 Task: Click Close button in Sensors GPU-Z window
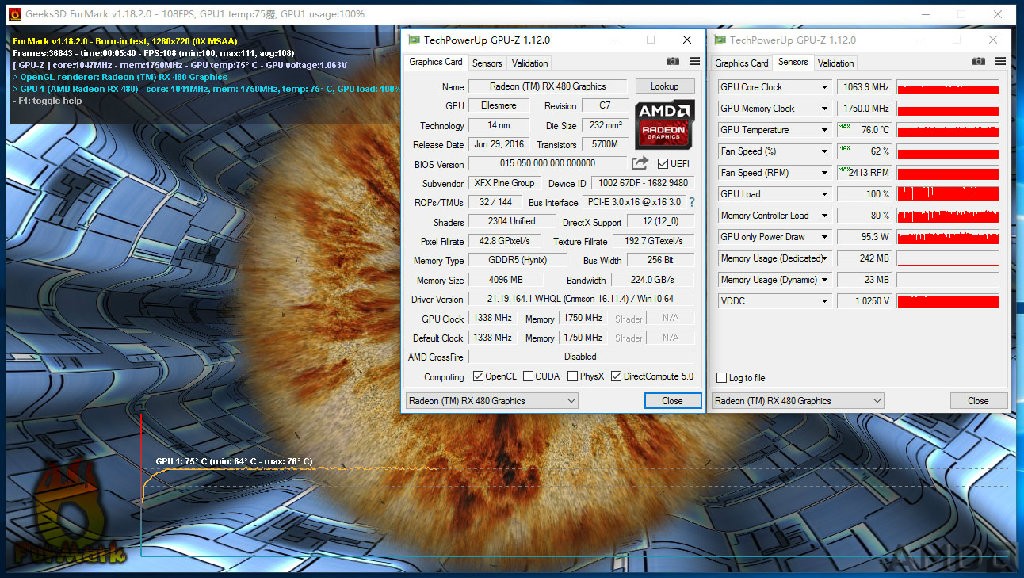[978, 400]
